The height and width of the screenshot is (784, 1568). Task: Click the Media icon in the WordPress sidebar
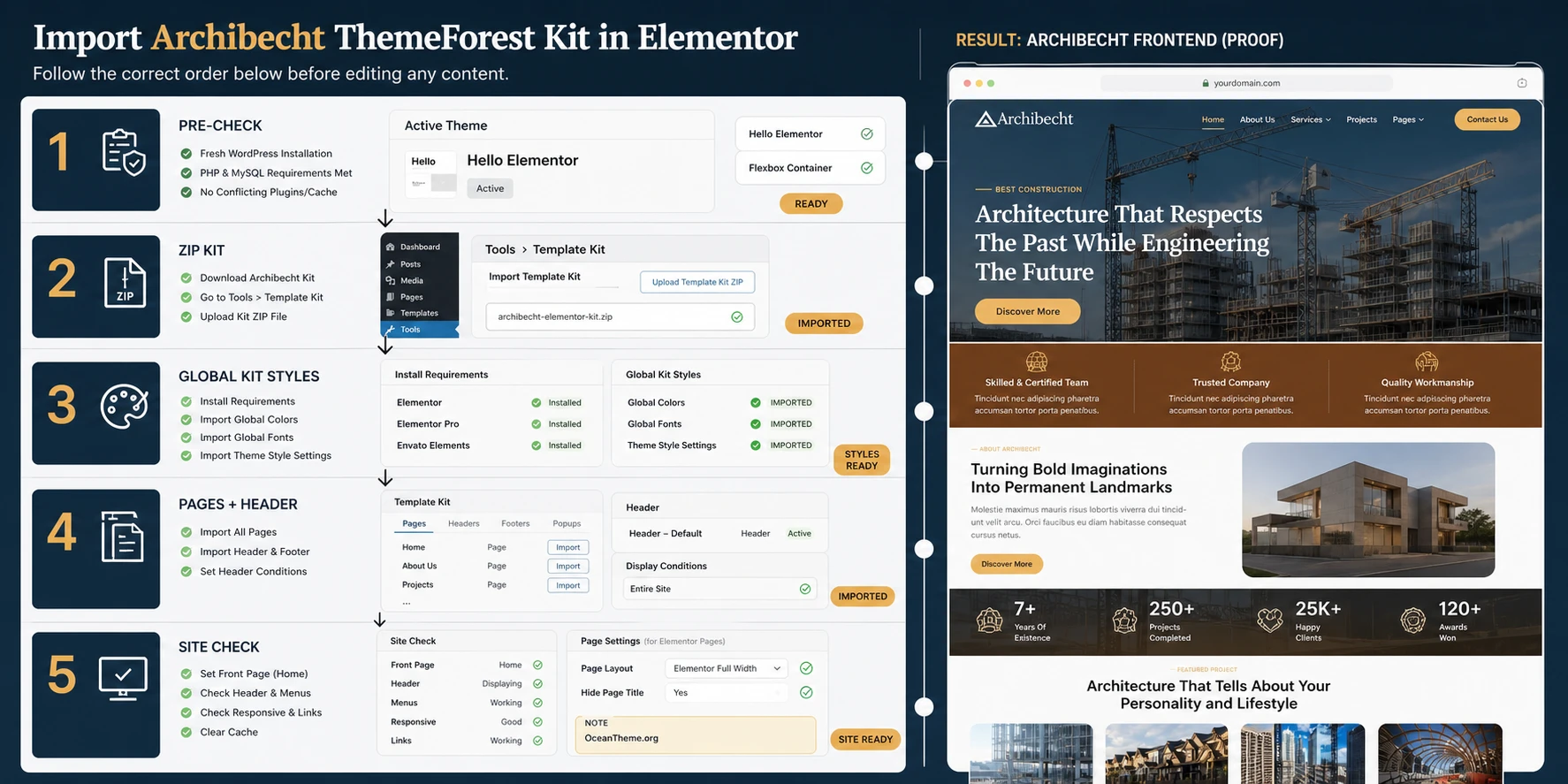[390, 280]
